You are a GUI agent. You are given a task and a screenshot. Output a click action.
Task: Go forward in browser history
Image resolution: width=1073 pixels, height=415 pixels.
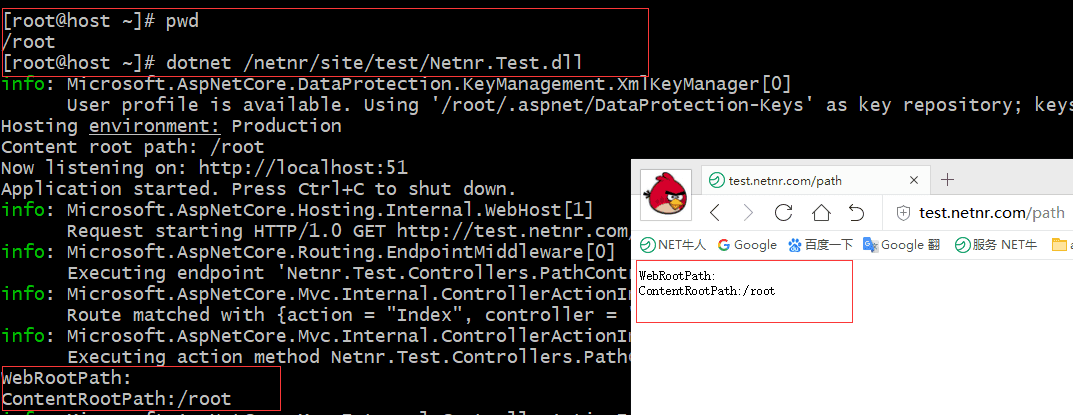pos(748,212)
